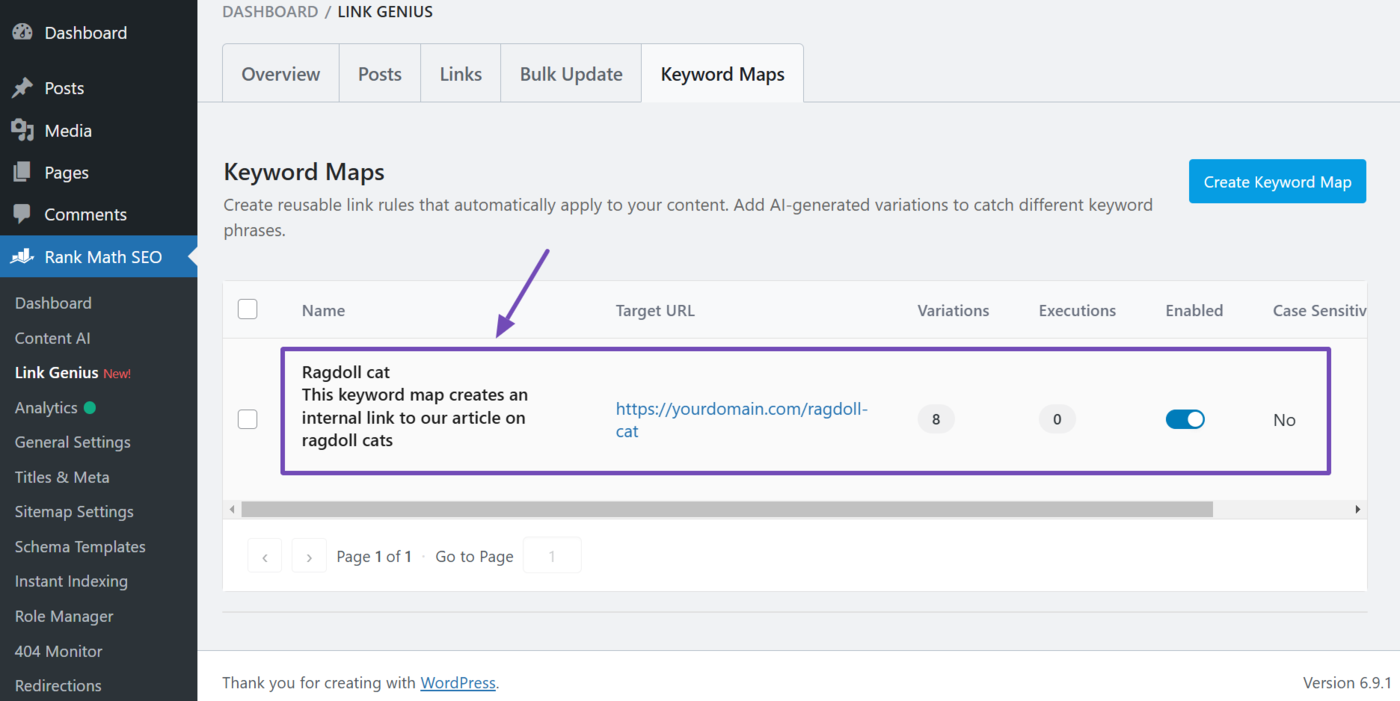Open Sitemap Settings submenu item
This screenshot has width=1400, height=701.
point(74,512)
